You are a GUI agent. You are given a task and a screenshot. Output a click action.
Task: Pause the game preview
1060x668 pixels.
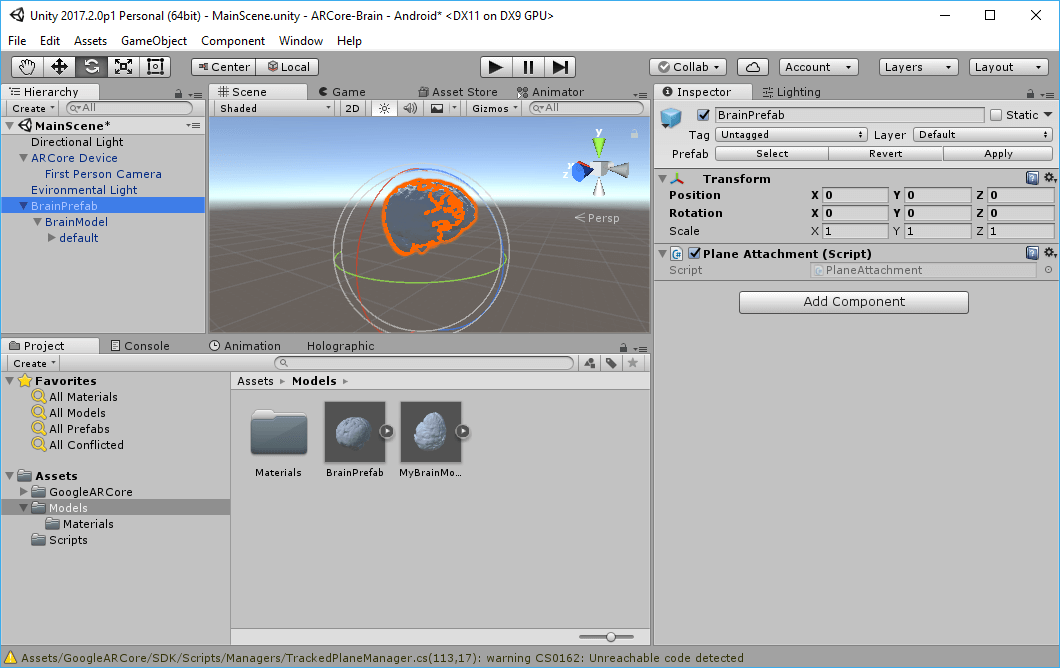click(528, 67)
